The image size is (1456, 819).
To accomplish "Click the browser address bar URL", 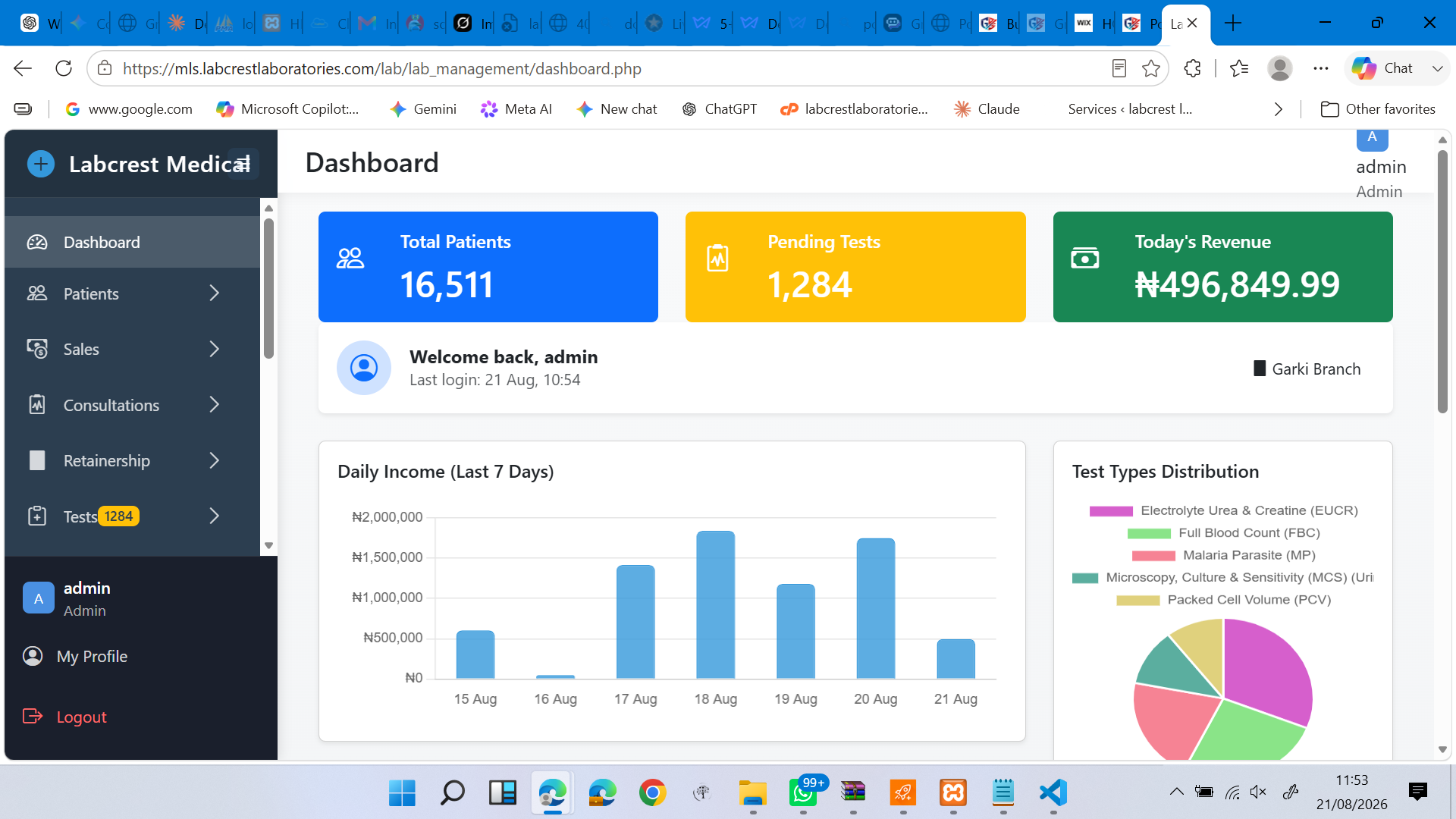I will [x=382, y=69].
